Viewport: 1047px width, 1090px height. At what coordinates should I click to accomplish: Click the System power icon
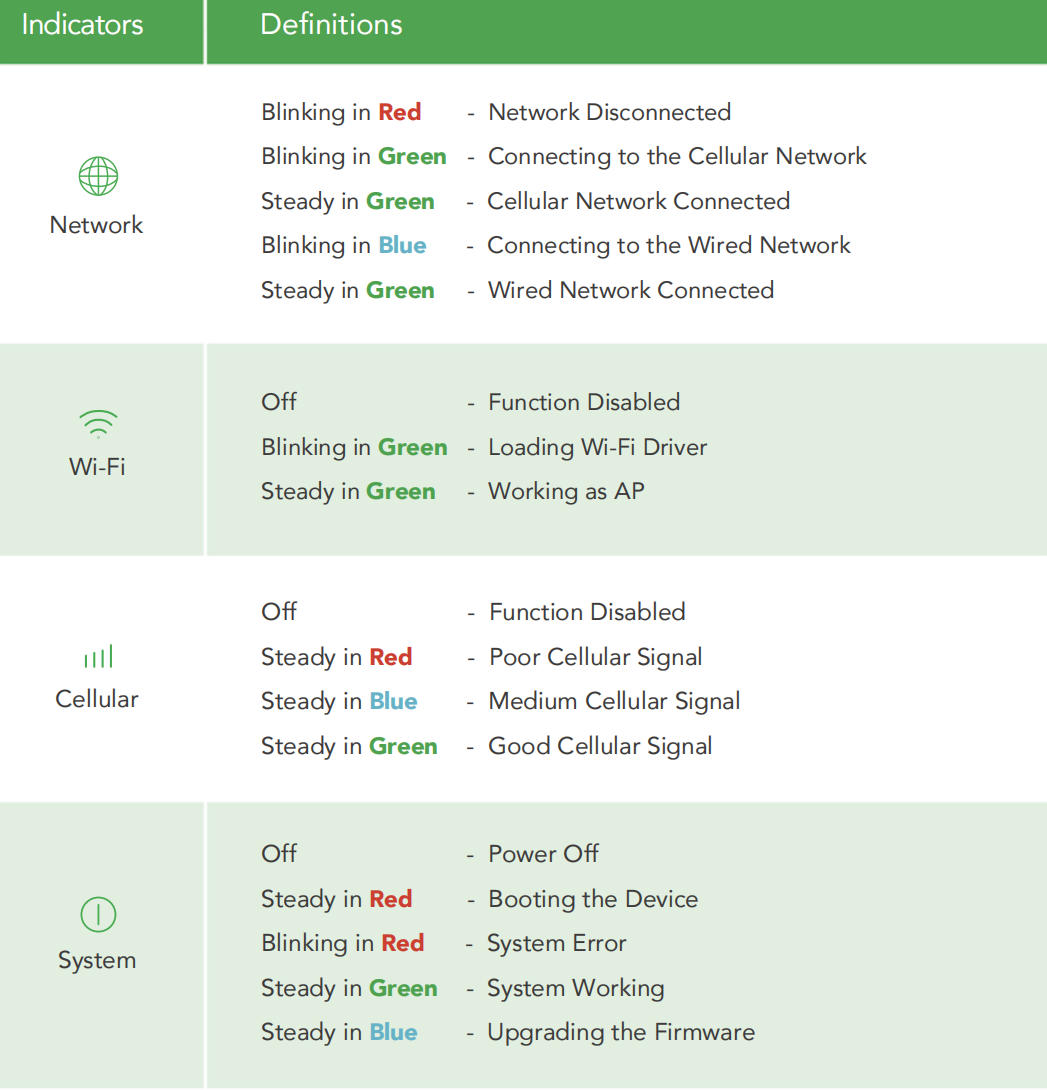click(x=98, y=914)
